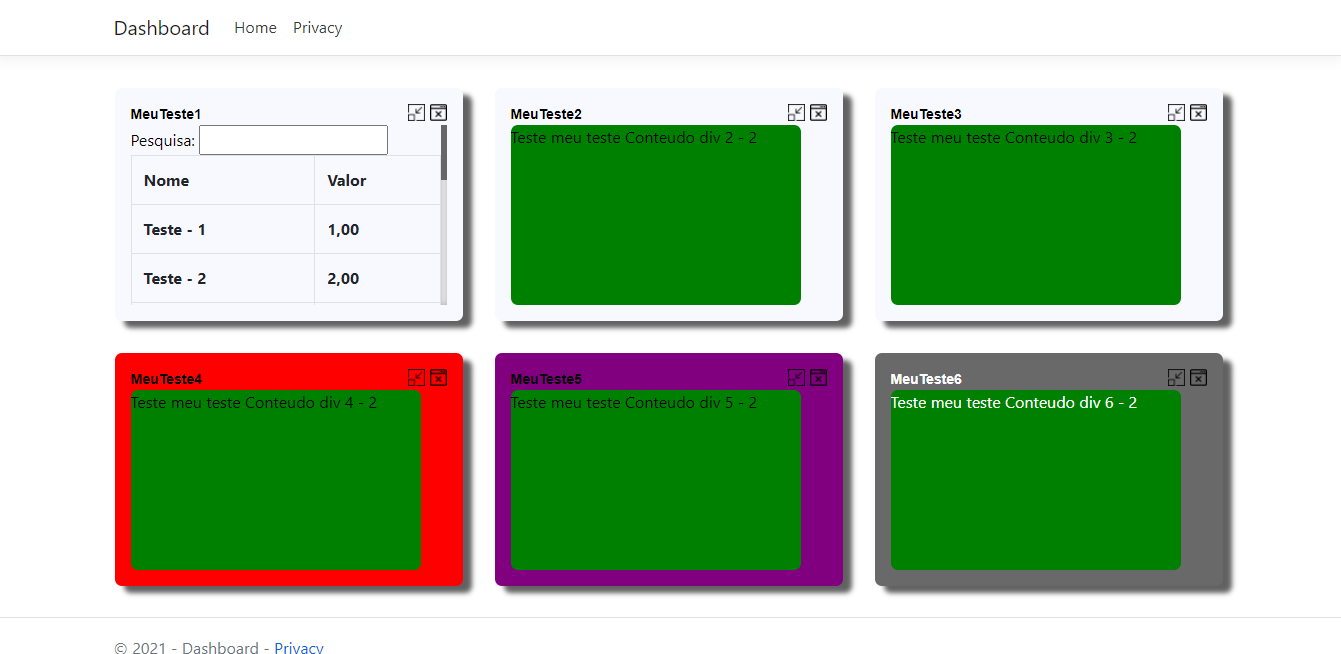Image resolution: width=1341 pixels, height=654 pixels.
Task: Click the MeuTeste3 card title
Action: pyautogui.click(x=926, y=114)
